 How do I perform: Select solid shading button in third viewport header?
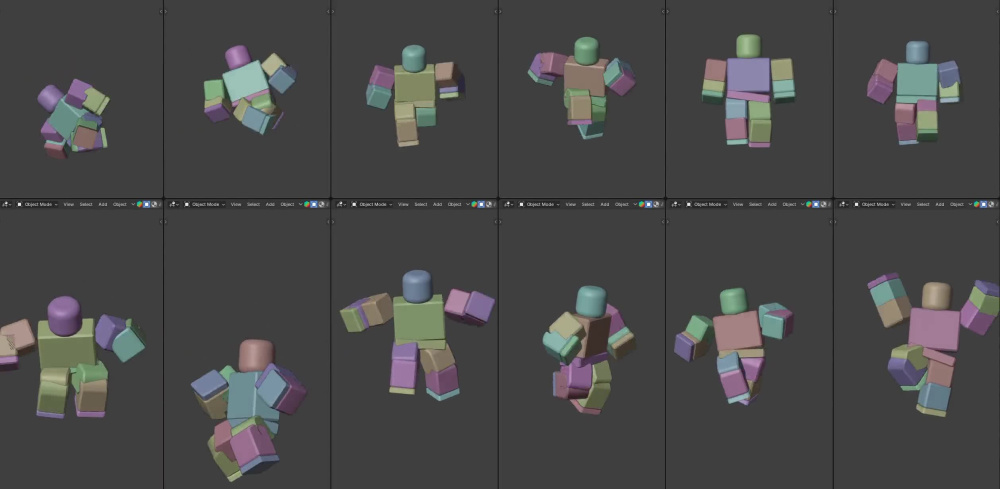coord(481,204)
